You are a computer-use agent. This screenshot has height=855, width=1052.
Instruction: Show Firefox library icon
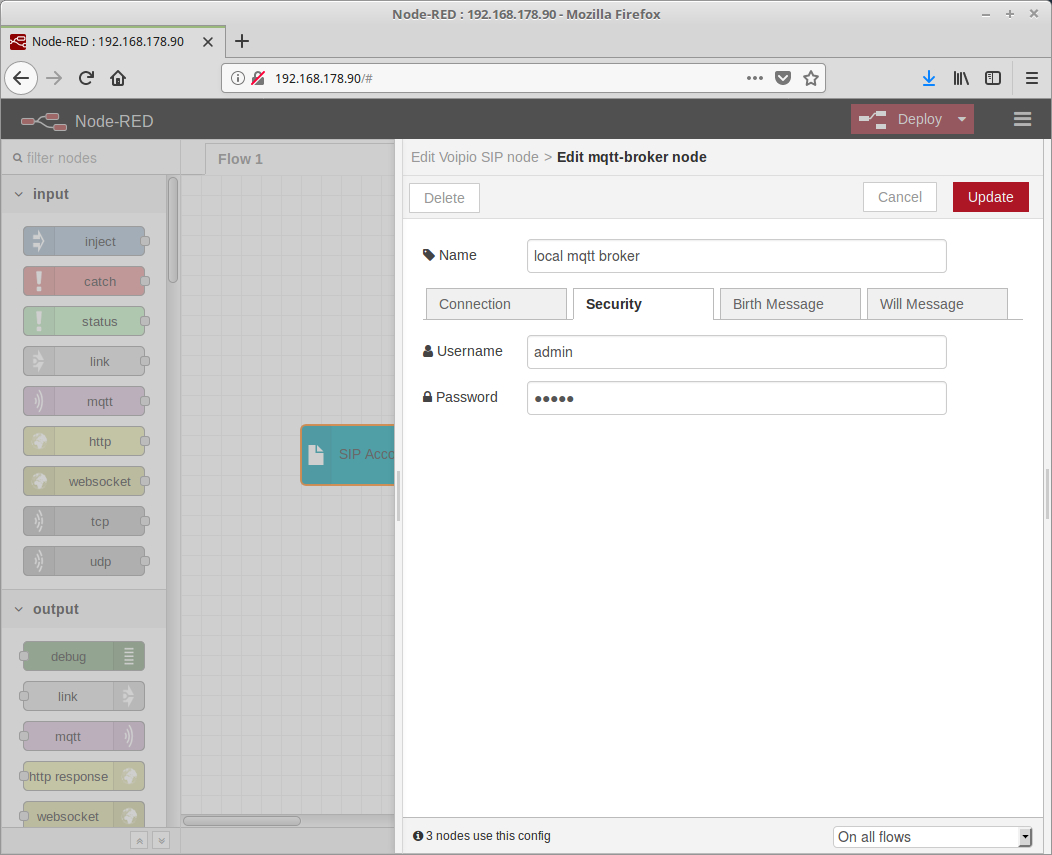pos(961,78)
